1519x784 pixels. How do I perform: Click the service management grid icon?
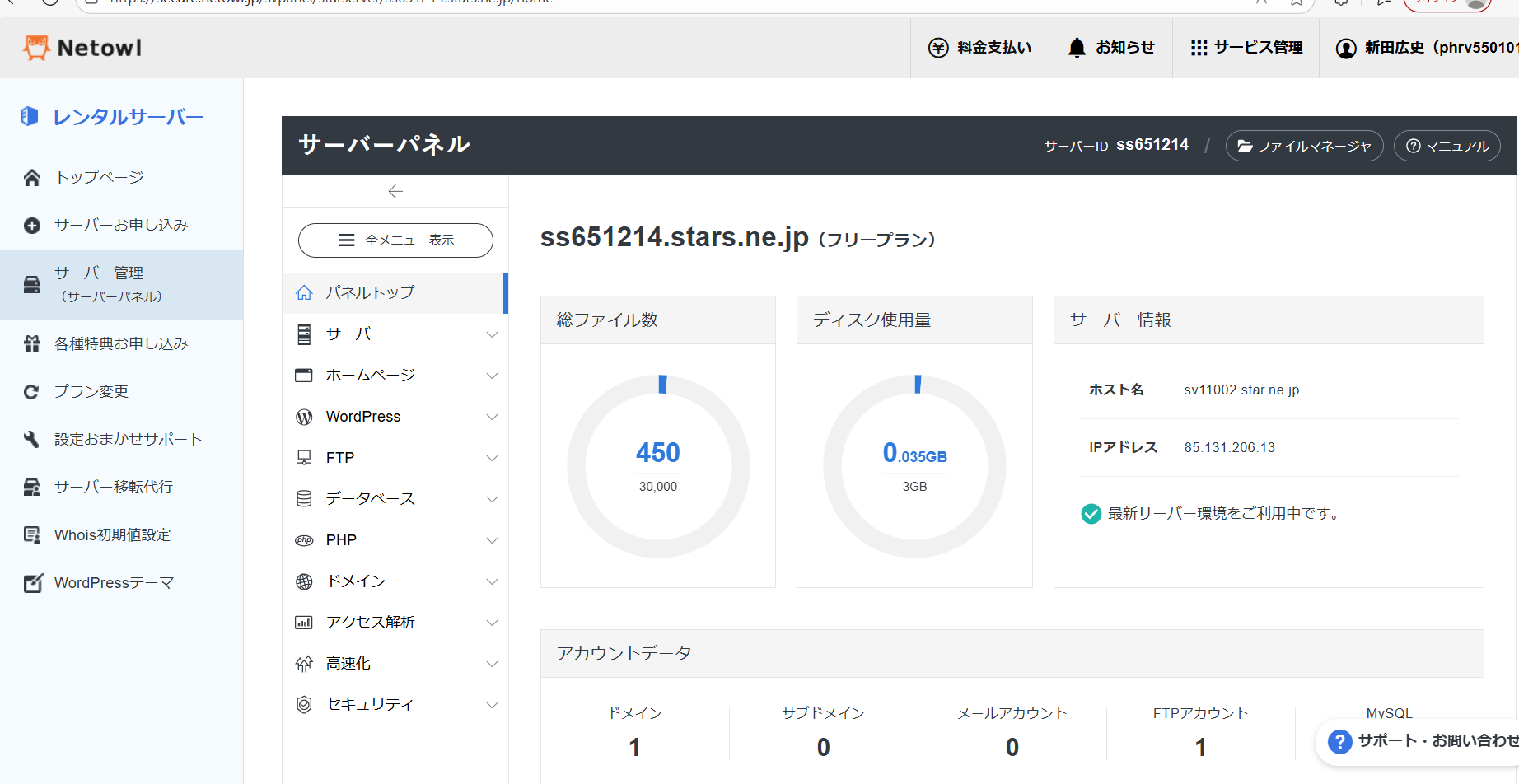pyautogui.click(x=1199, y=48)
